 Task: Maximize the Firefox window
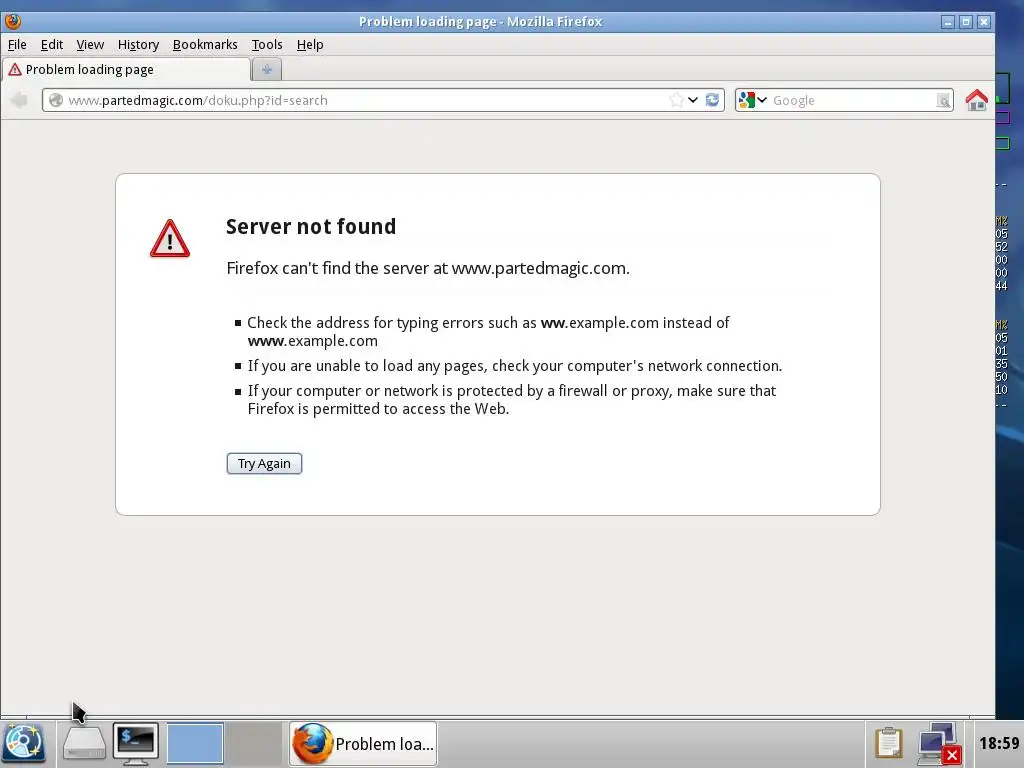(966, 22)
